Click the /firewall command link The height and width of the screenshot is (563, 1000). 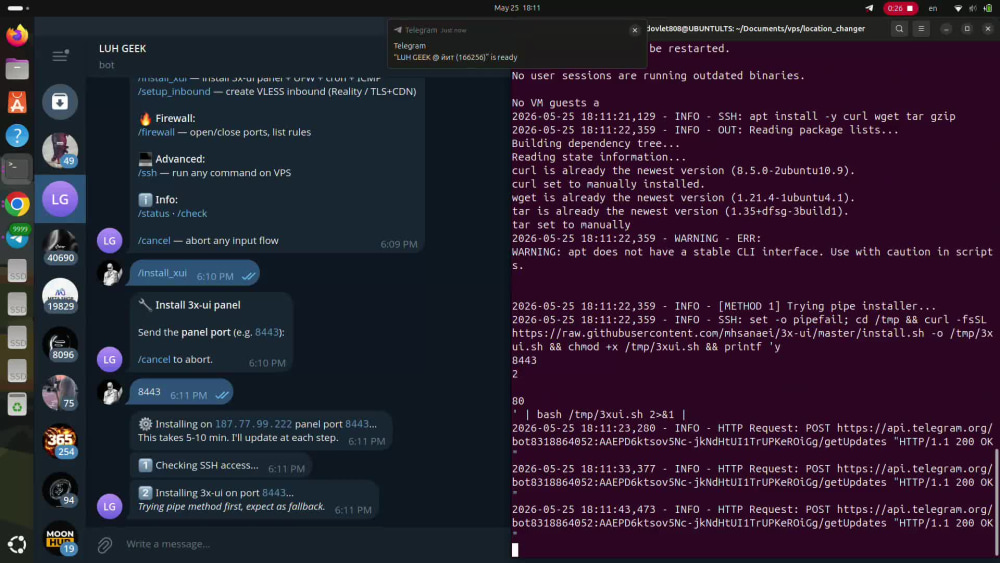(156, 132)
